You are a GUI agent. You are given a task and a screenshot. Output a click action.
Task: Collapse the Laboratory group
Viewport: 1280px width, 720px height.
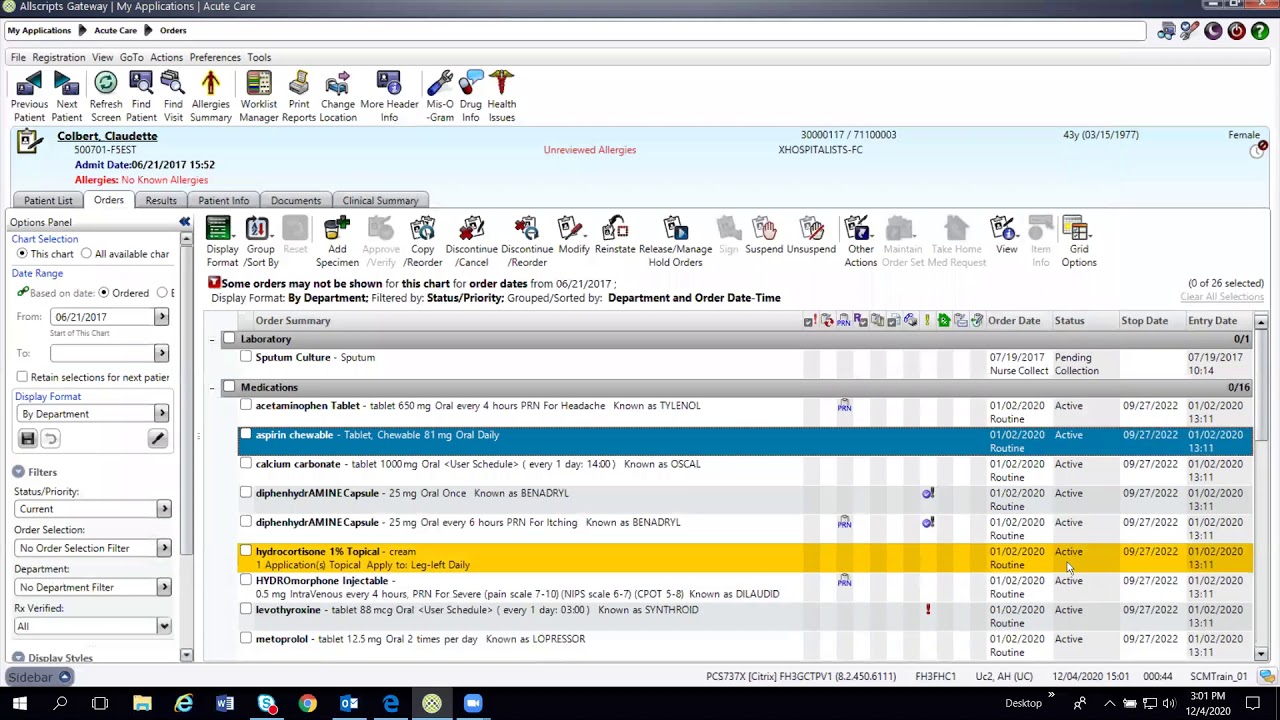tap(212, 339)
